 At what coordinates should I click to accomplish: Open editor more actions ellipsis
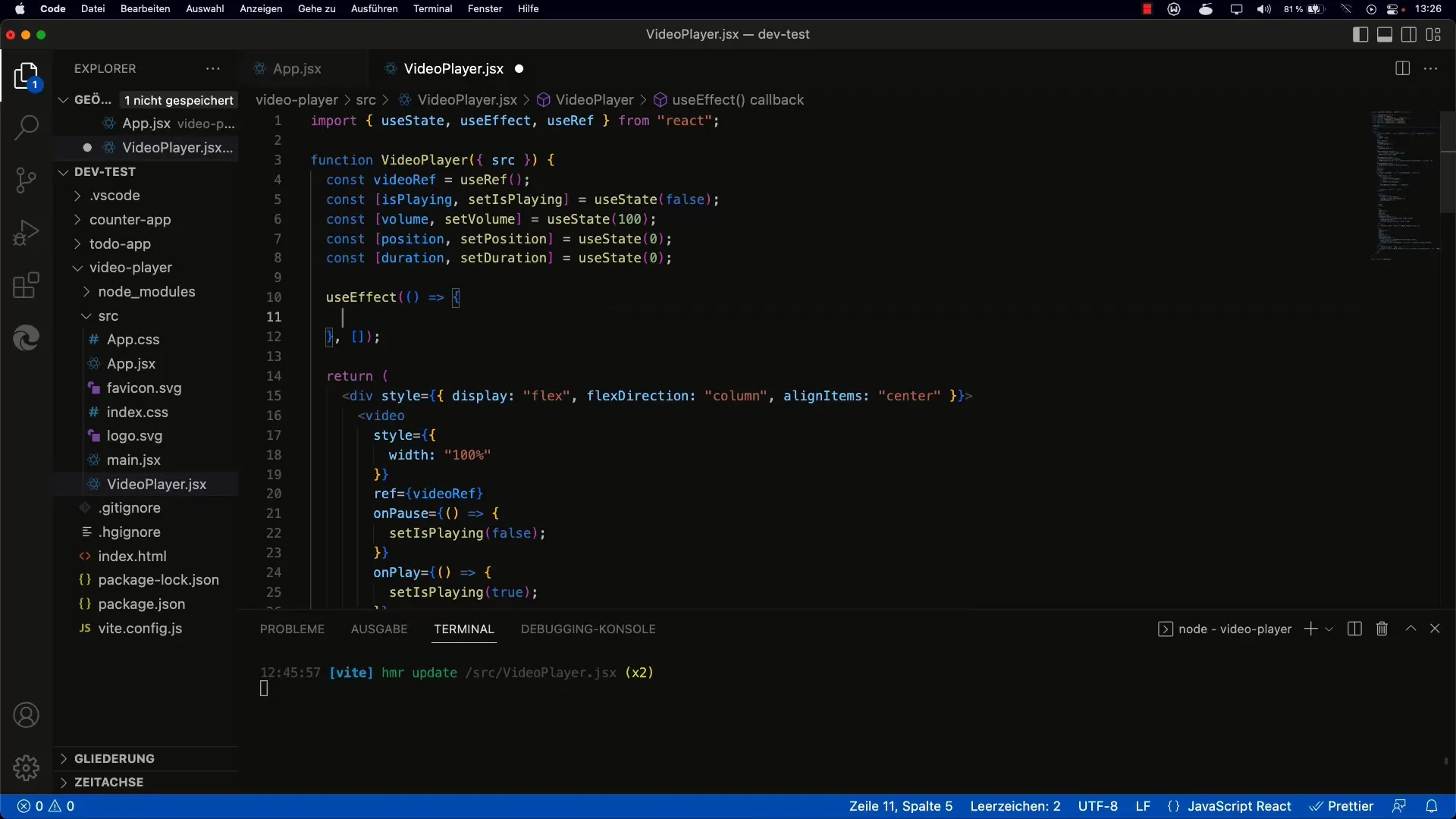(1431, 68)
